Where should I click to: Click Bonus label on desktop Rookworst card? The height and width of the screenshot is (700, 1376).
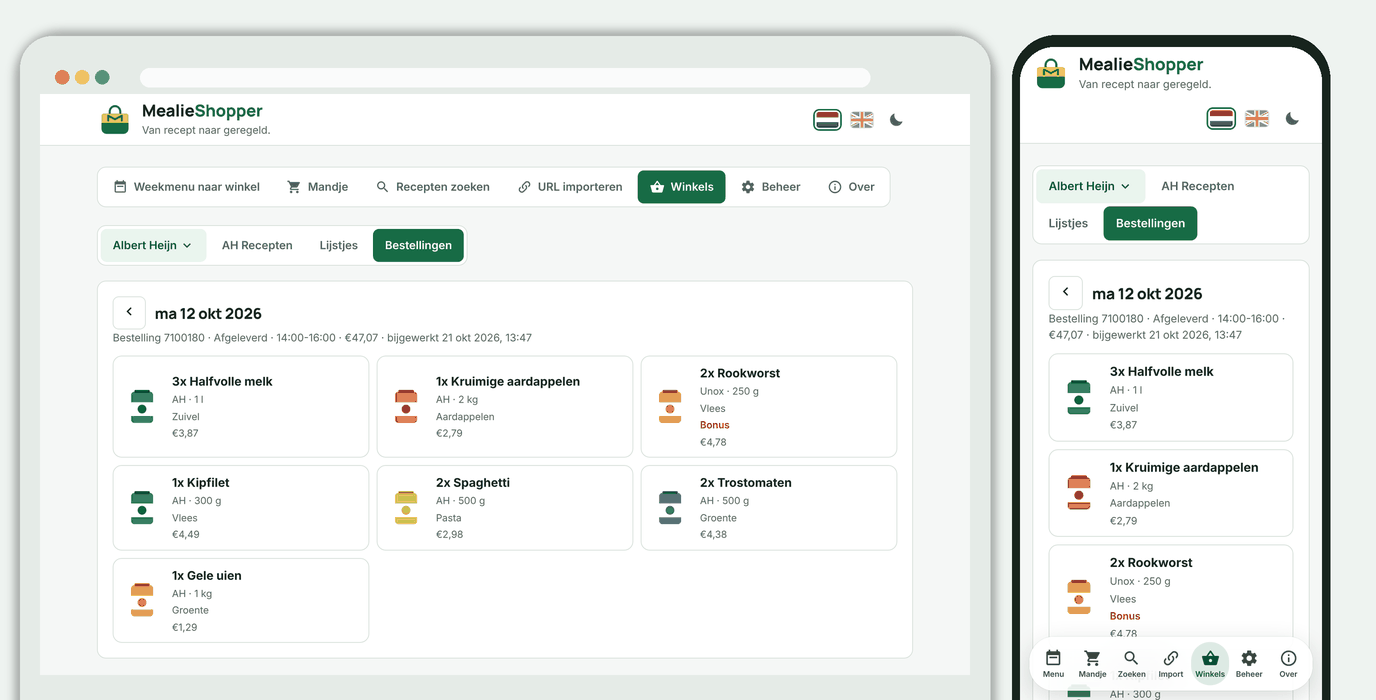[x=715, y=425]
